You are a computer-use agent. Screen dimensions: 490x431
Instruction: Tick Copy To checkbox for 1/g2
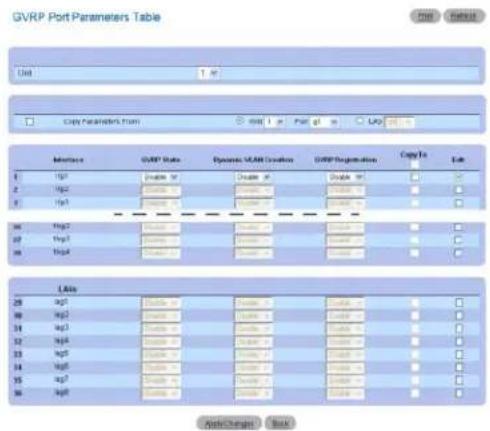414,190
